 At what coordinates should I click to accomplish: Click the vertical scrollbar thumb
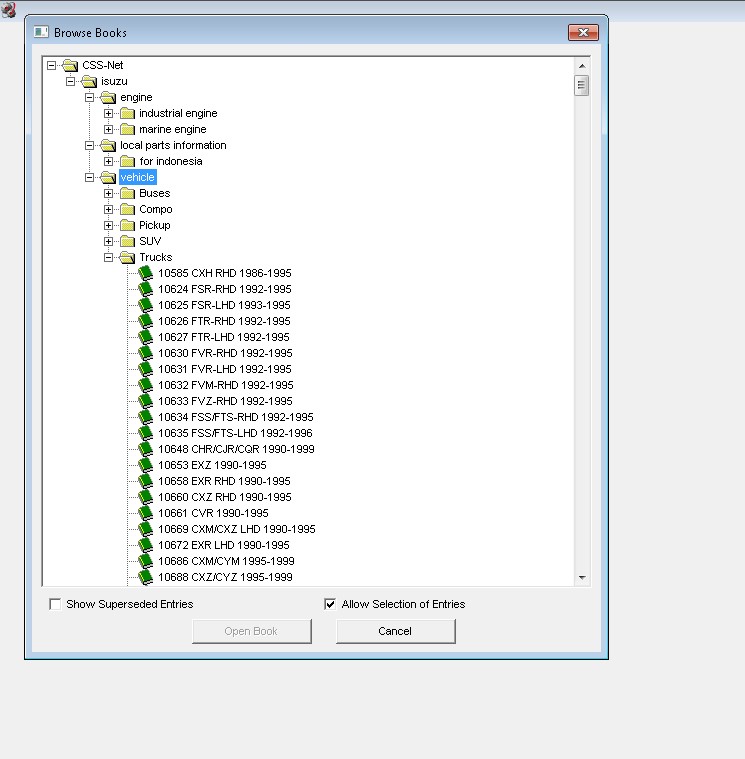coord(582,86)
